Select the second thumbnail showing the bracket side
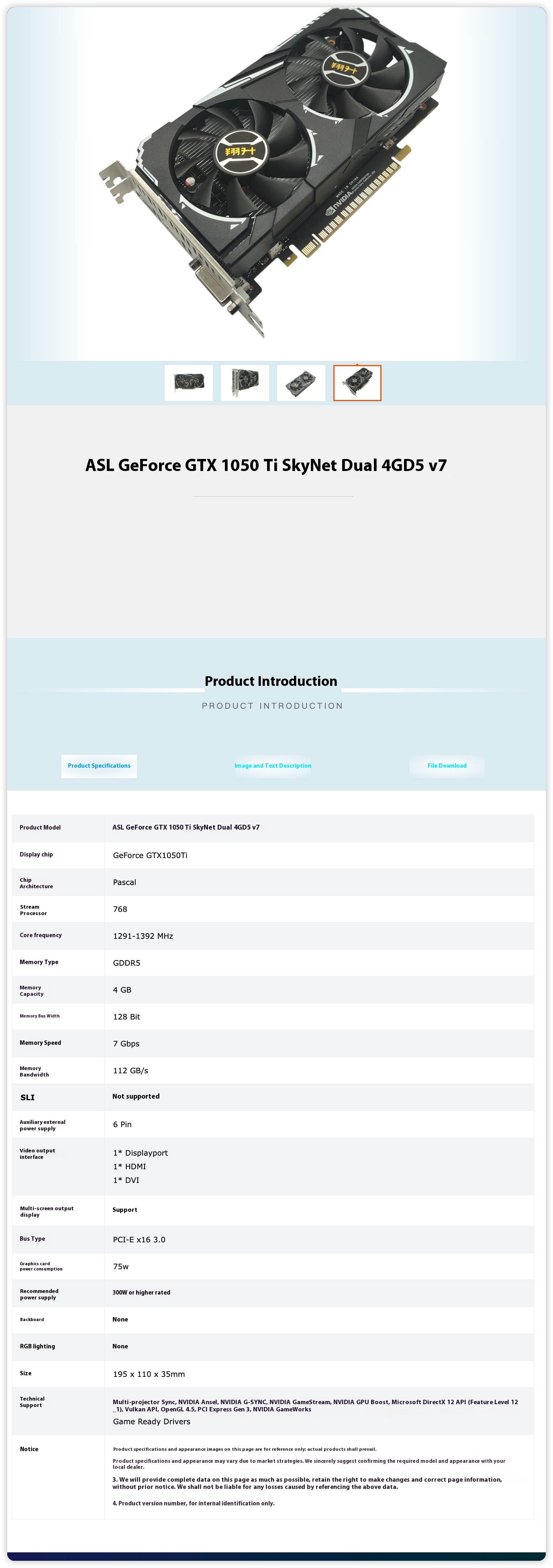This screenshot has height=1568, width=553. [x=245, y=383]
